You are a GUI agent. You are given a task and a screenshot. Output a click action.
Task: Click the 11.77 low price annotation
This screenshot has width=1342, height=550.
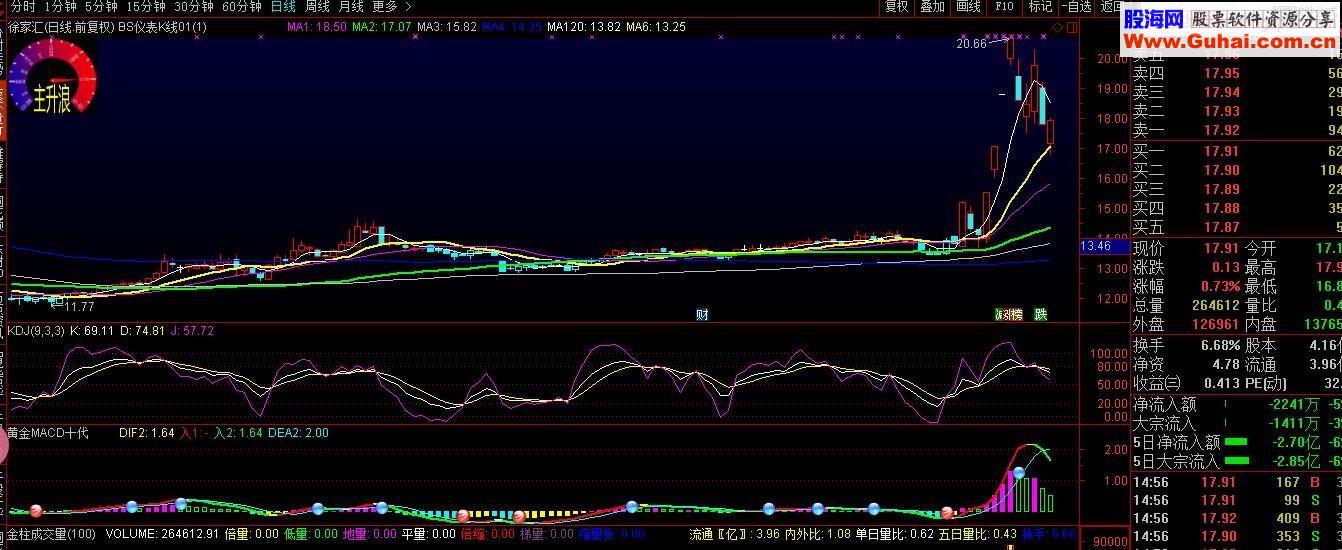click(80, 306)
